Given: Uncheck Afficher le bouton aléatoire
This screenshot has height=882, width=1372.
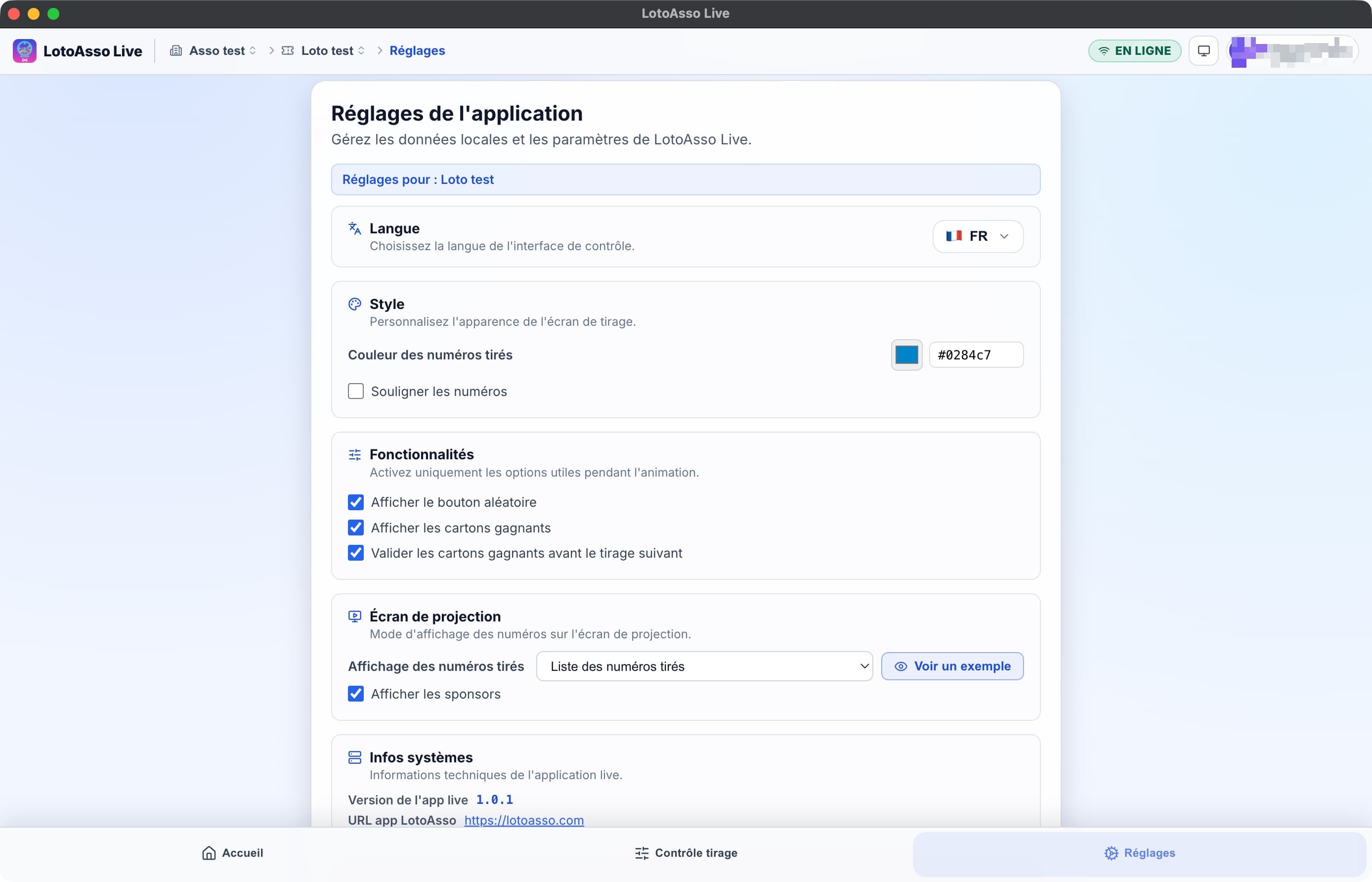Looking at the screenshot, I should [x=355, y=502].
